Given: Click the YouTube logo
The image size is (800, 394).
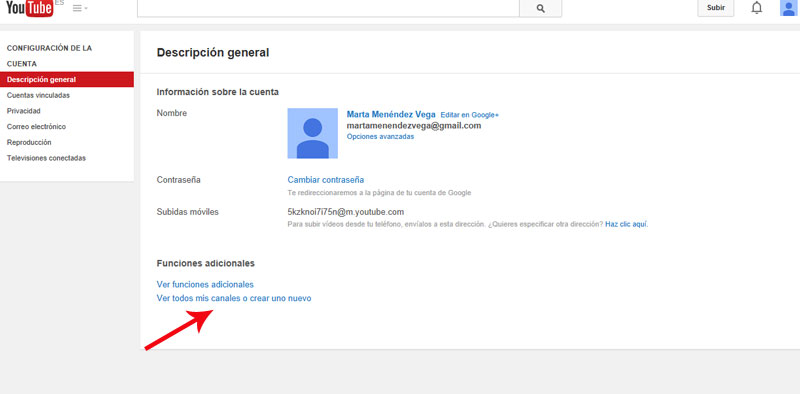Looking at the screenshot, I should pyautogui.click(x=29, y=8).
